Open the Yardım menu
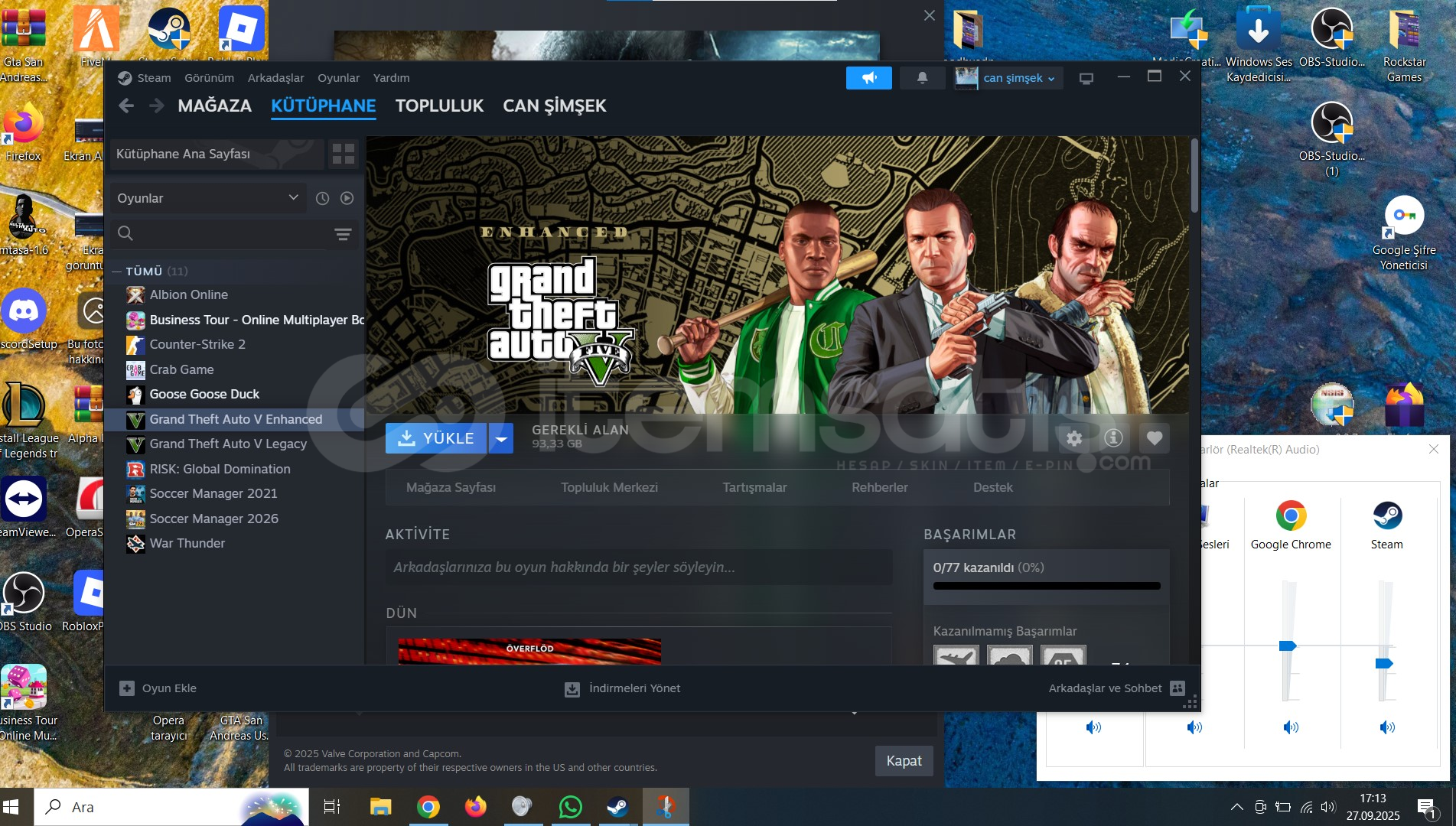This screenshot has width=1456, height=826. pos(391,78)
